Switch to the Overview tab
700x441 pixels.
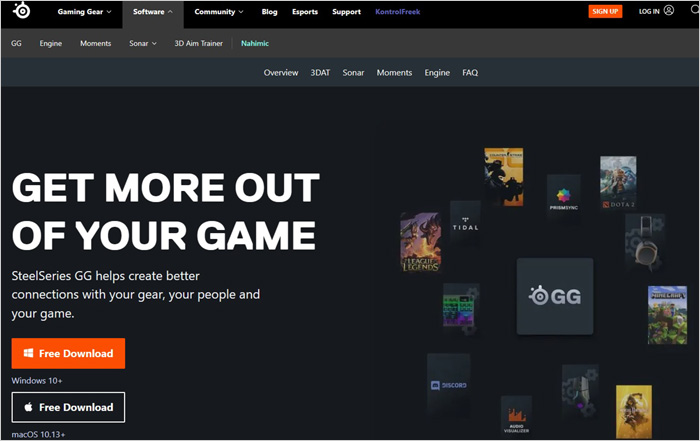click(x=281, y=72)
